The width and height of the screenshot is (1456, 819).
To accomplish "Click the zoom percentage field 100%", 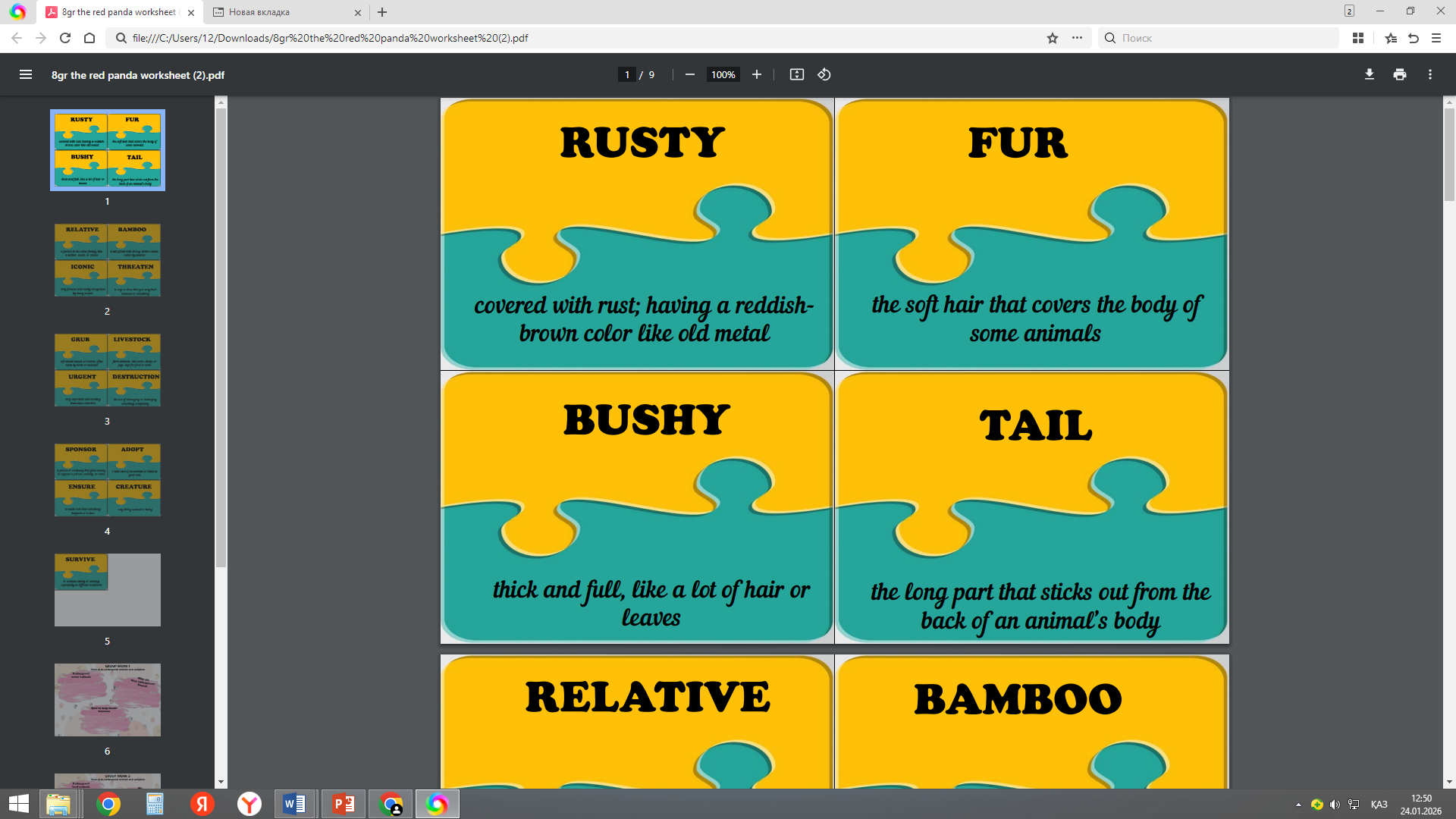I will [x=723, y=74].
